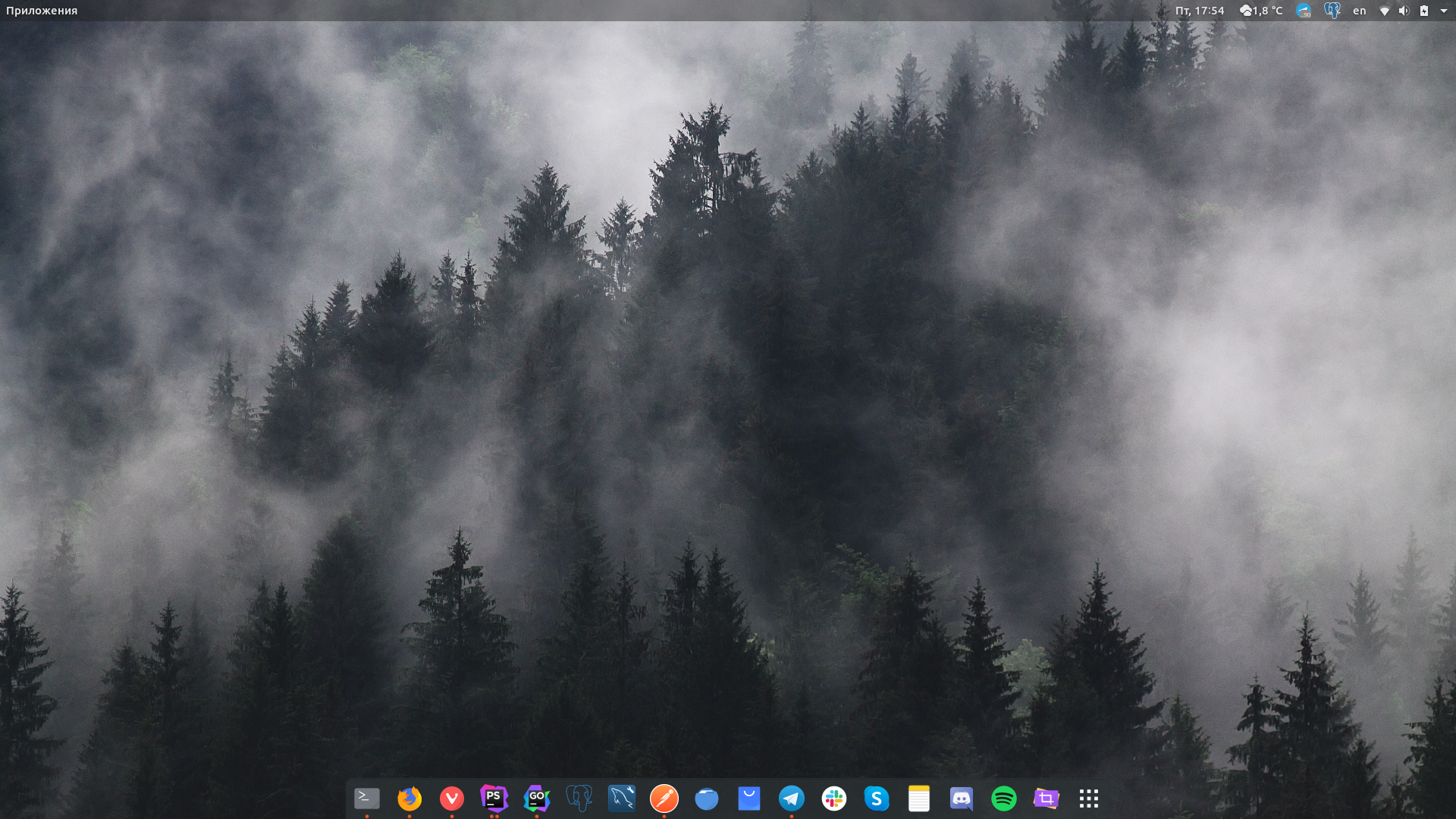The height and width of the screenshot is (819, 1456).
Task: Open the weather indicator showing 1,8 °C
Action: pos(1261,11)
